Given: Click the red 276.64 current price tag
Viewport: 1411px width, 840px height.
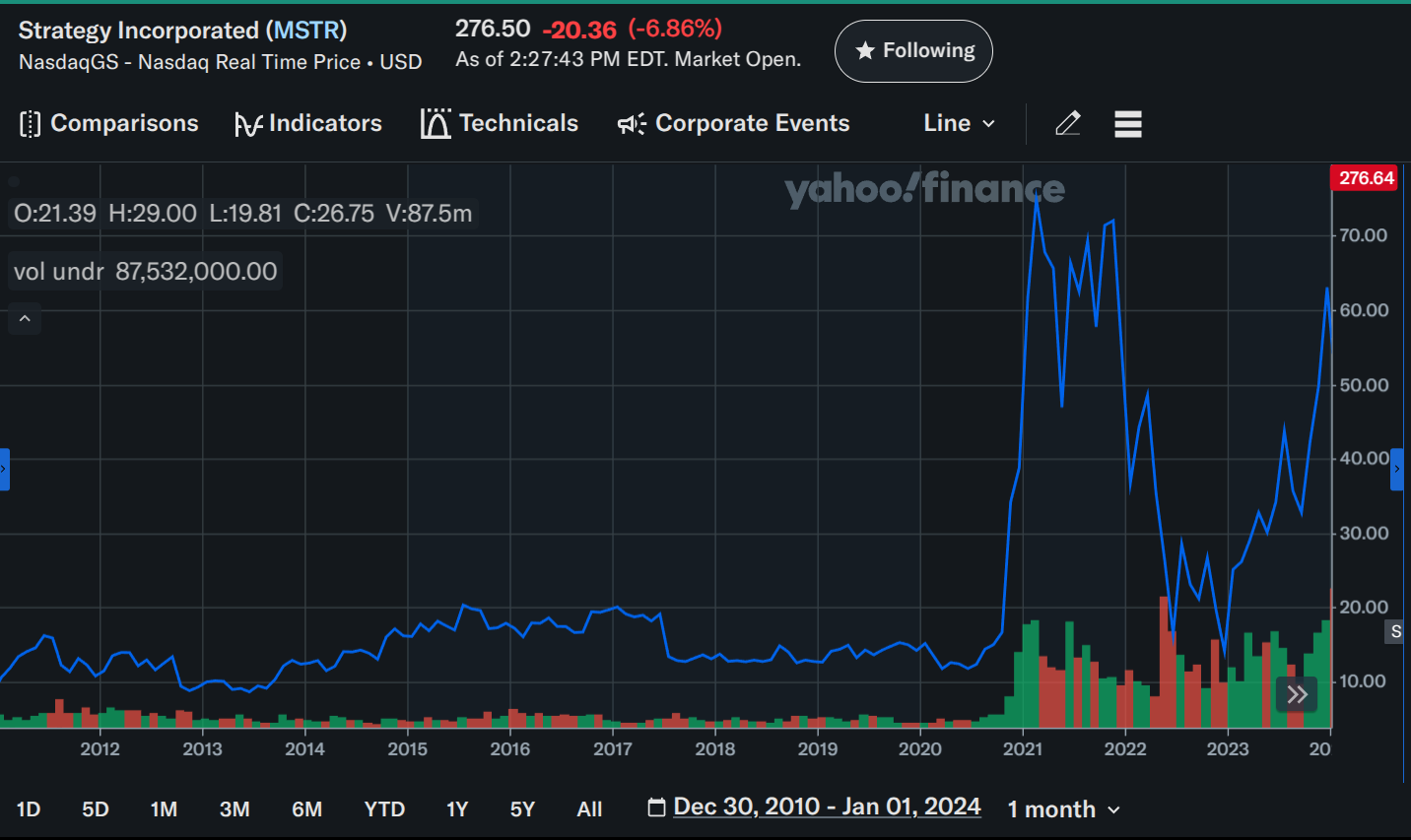Looking at the screenshot, I should [1365, 178].
